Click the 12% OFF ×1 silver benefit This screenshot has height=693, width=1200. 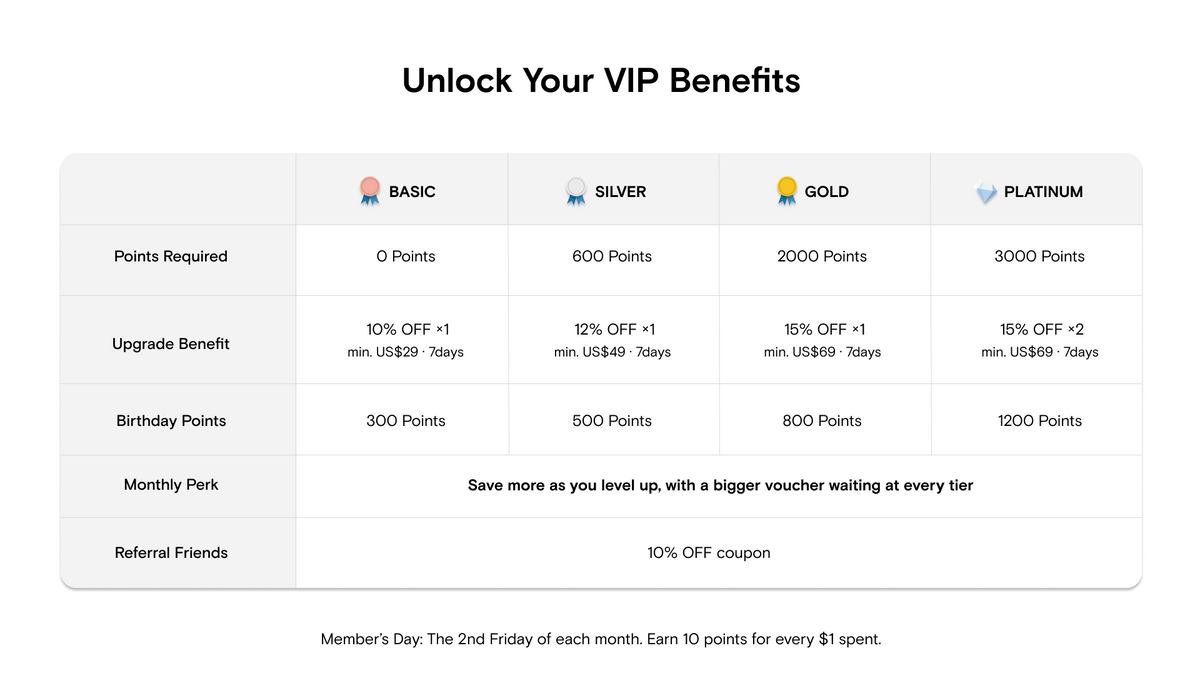coord(614,329)
